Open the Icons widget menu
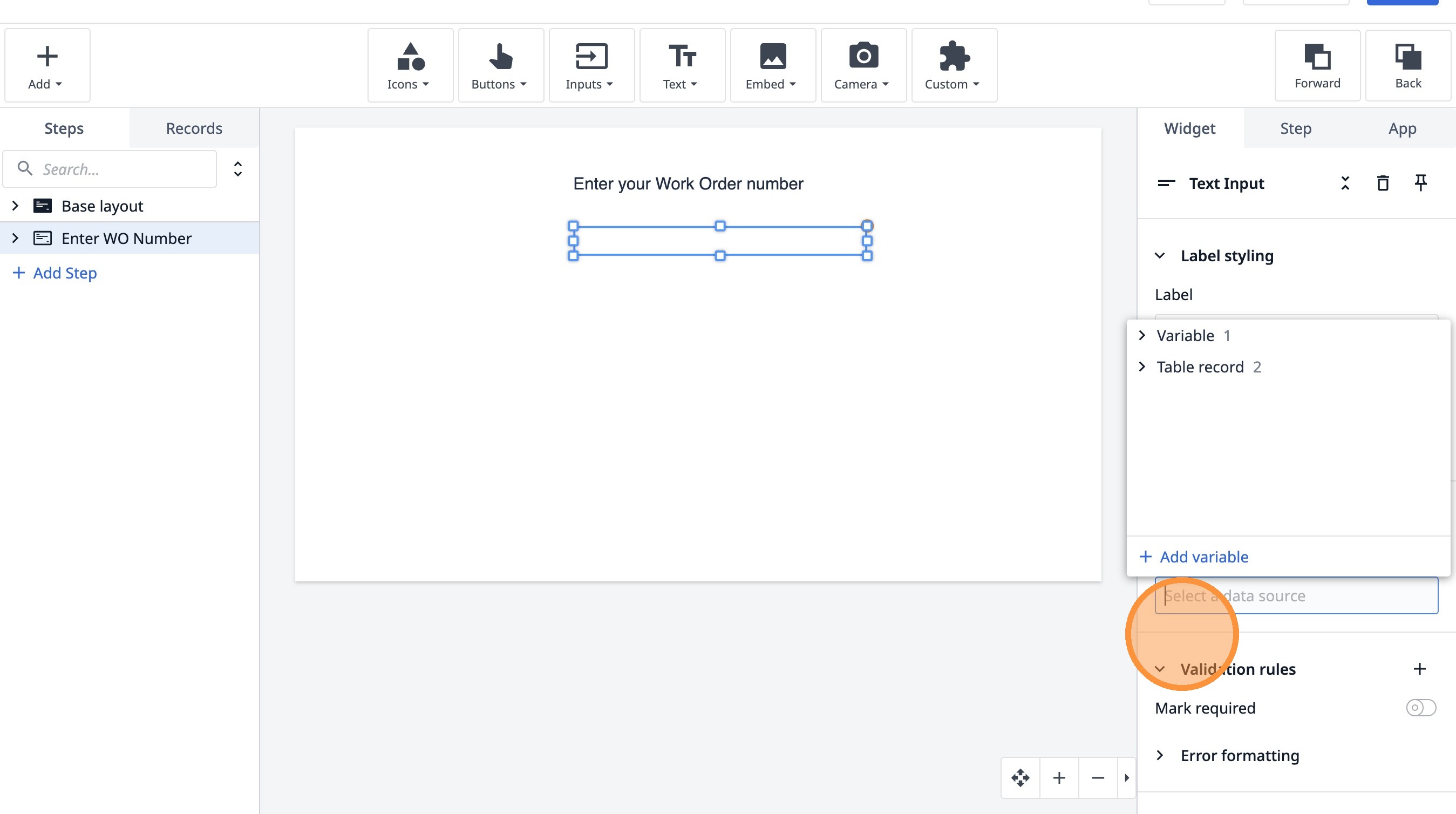This screenshot has width=1456, height=814. (x=410, y=65)
